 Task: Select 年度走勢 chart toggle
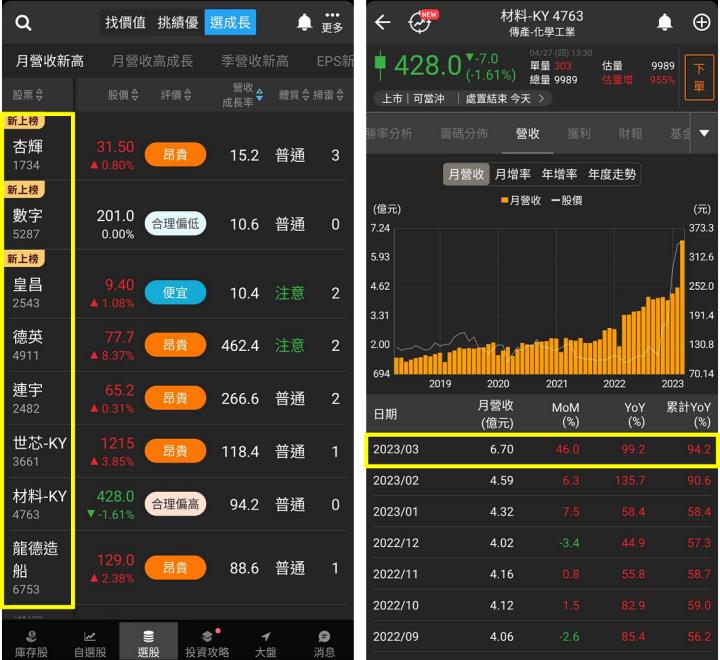pyautogui.click(x=612, y=174)
